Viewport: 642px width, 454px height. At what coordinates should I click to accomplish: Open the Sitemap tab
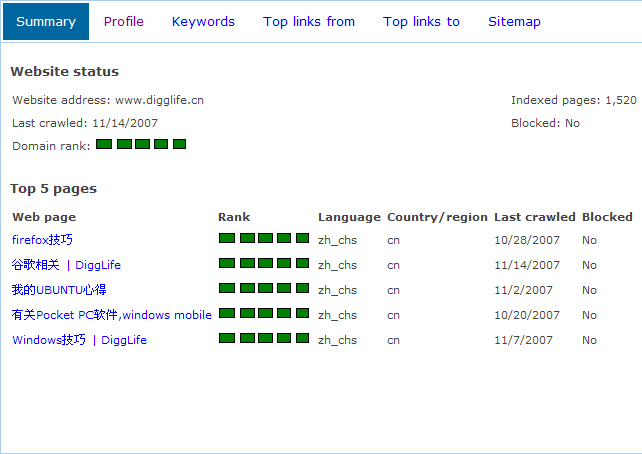[x=514, y=22]
